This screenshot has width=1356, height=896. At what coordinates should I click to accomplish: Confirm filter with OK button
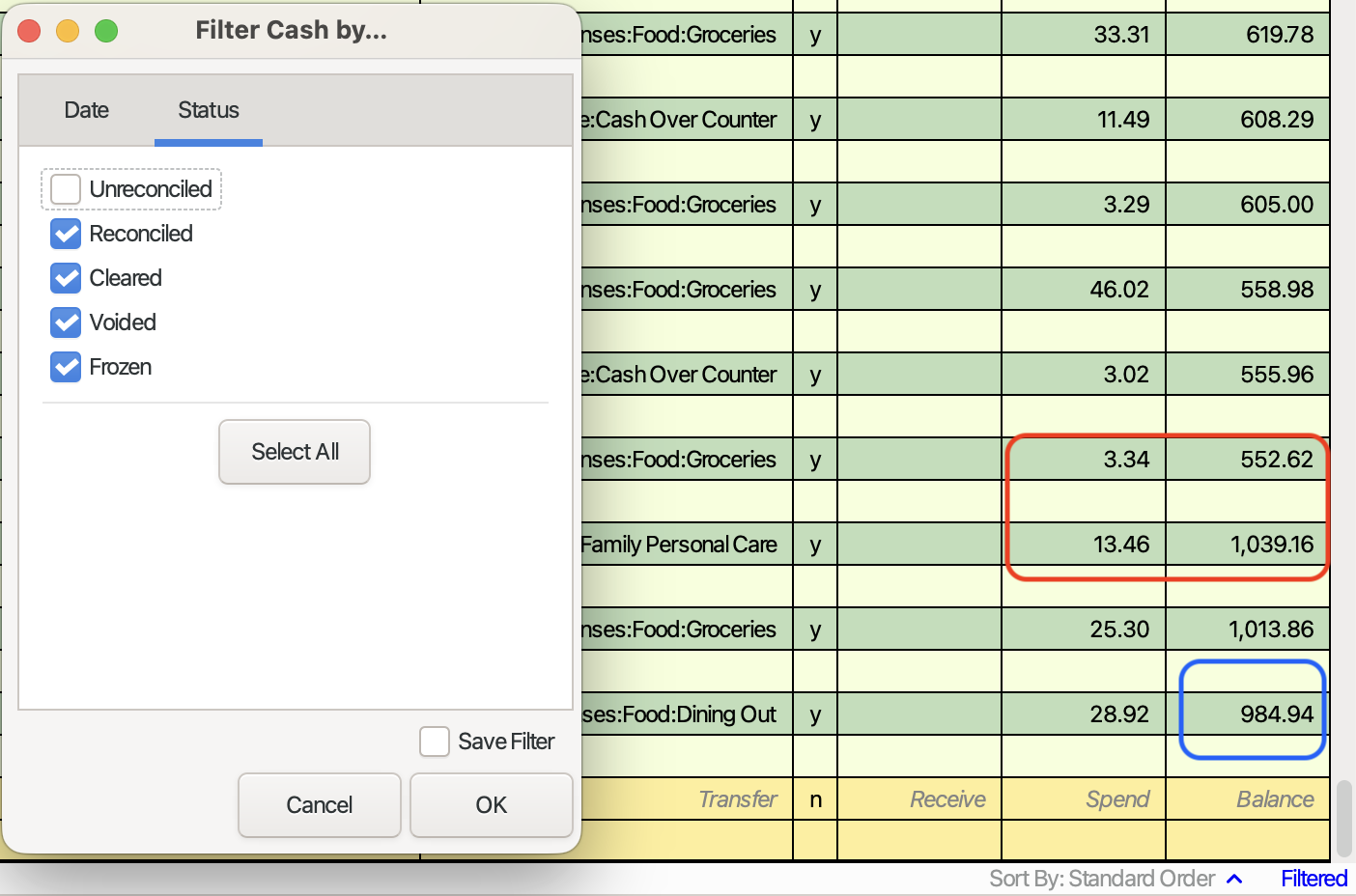(491, 805)
